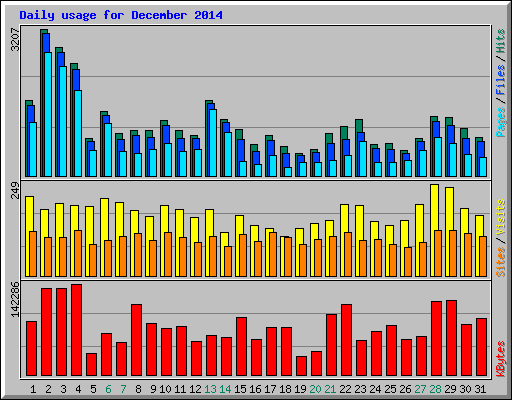Click green day 21 on the x-axis
This screenshot has height=400, width=512.
330,389
